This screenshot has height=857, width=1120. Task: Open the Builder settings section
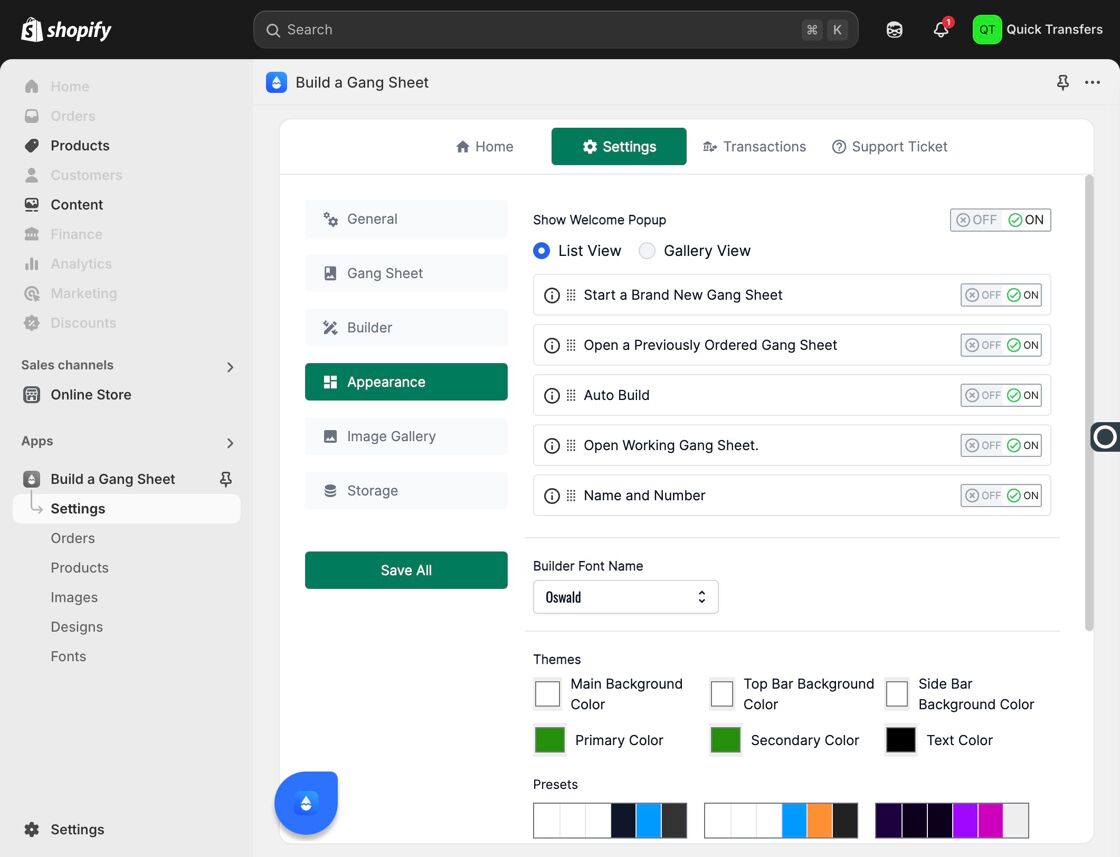point(406,328)
